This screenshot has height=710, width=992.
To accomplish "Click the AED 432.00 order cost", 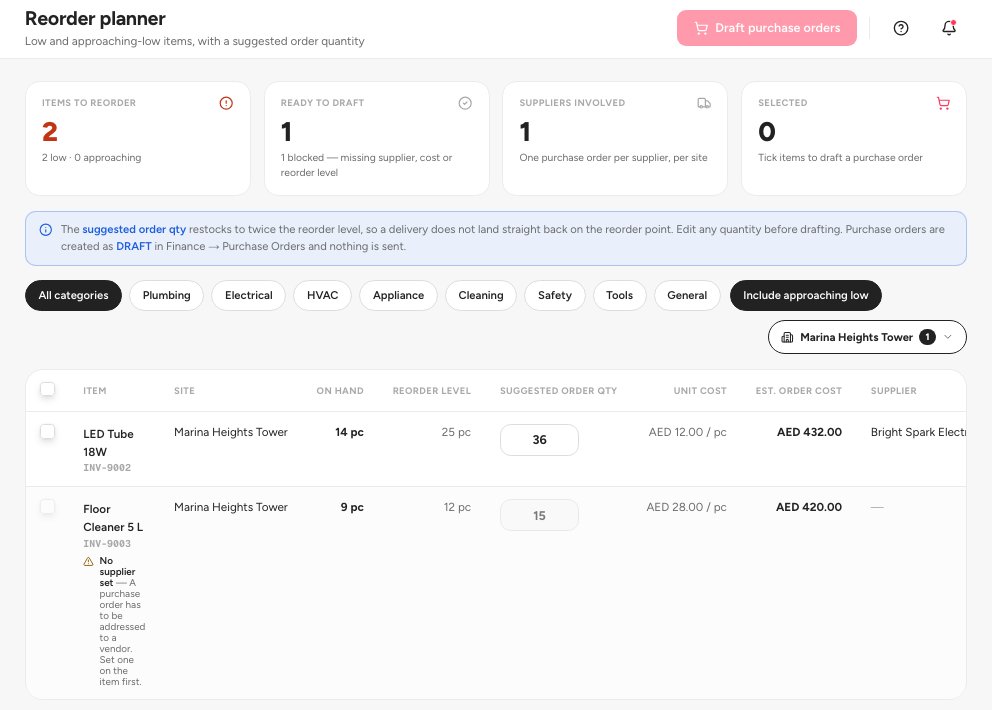I will (x=809, y=432).
